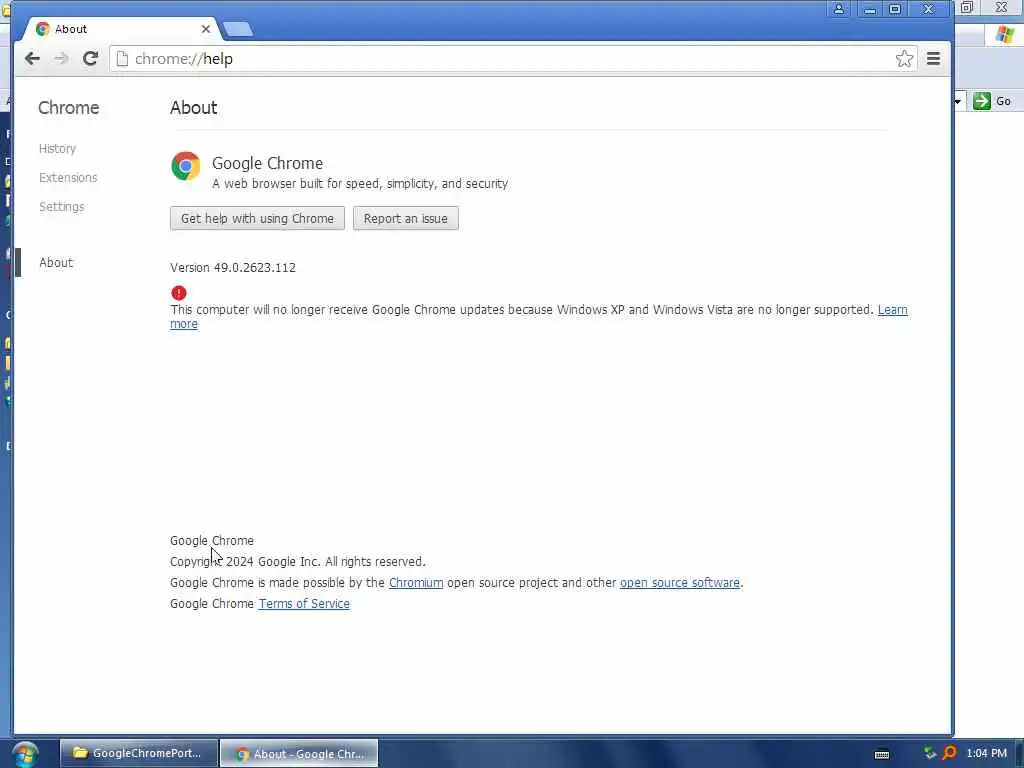Select About in Chrome sidebar
The width and height of the screenshot is (1024, 768).
56,263
